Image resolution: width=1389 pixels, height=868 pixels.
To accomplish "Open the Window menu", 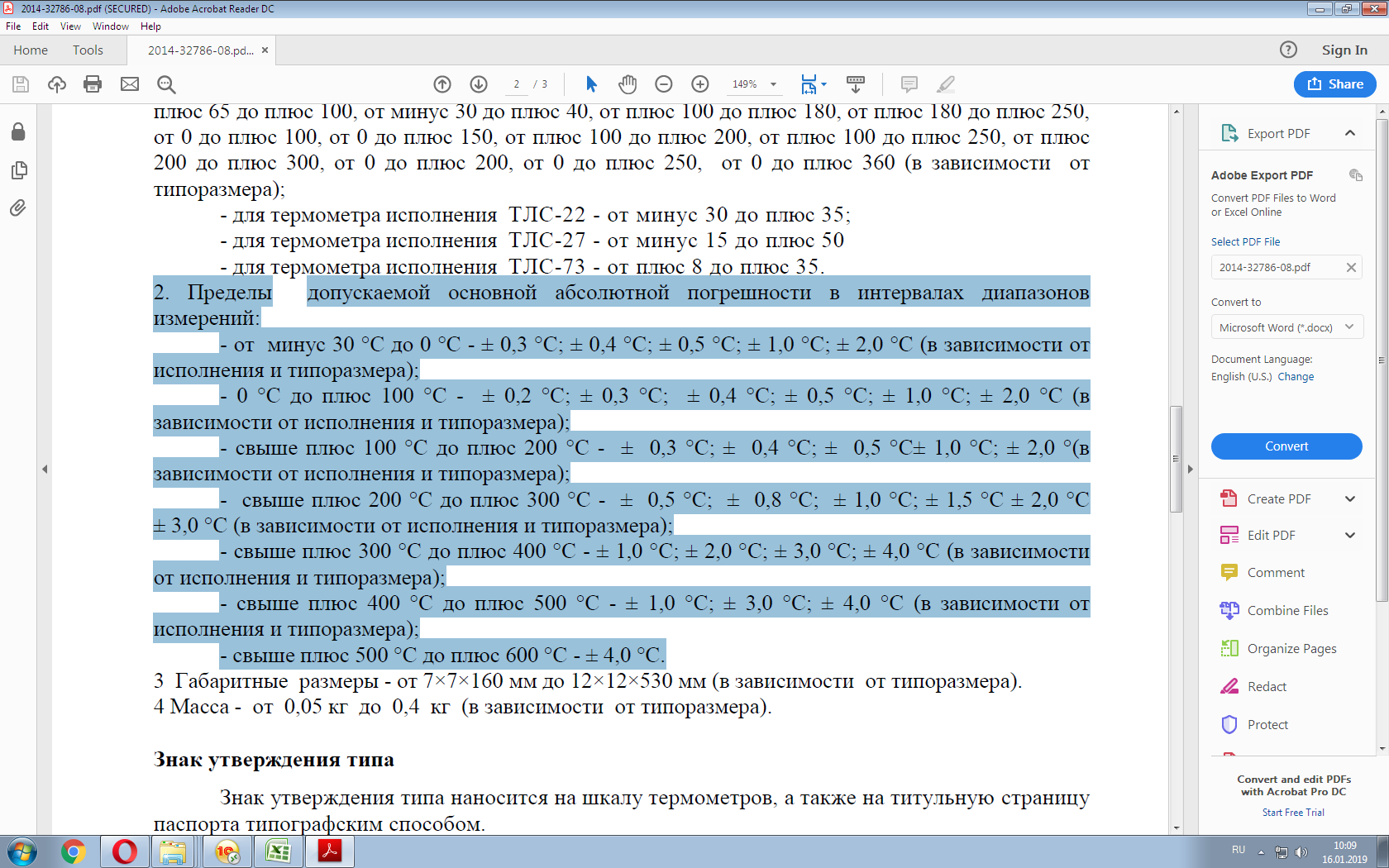I will (110, 26).
